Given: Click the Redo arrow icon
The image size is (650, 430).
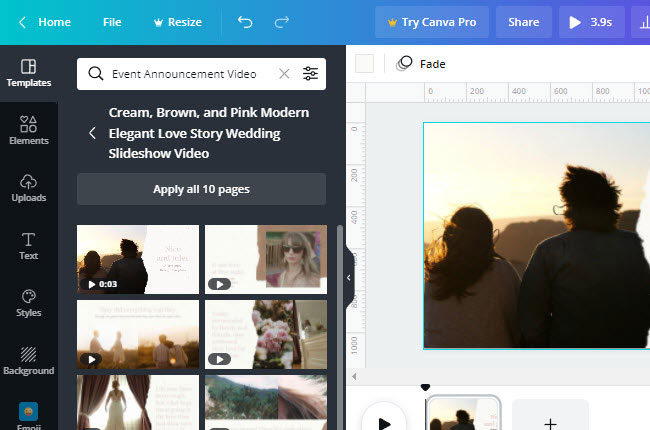Looking at the screenshot, I should [282, 22].
